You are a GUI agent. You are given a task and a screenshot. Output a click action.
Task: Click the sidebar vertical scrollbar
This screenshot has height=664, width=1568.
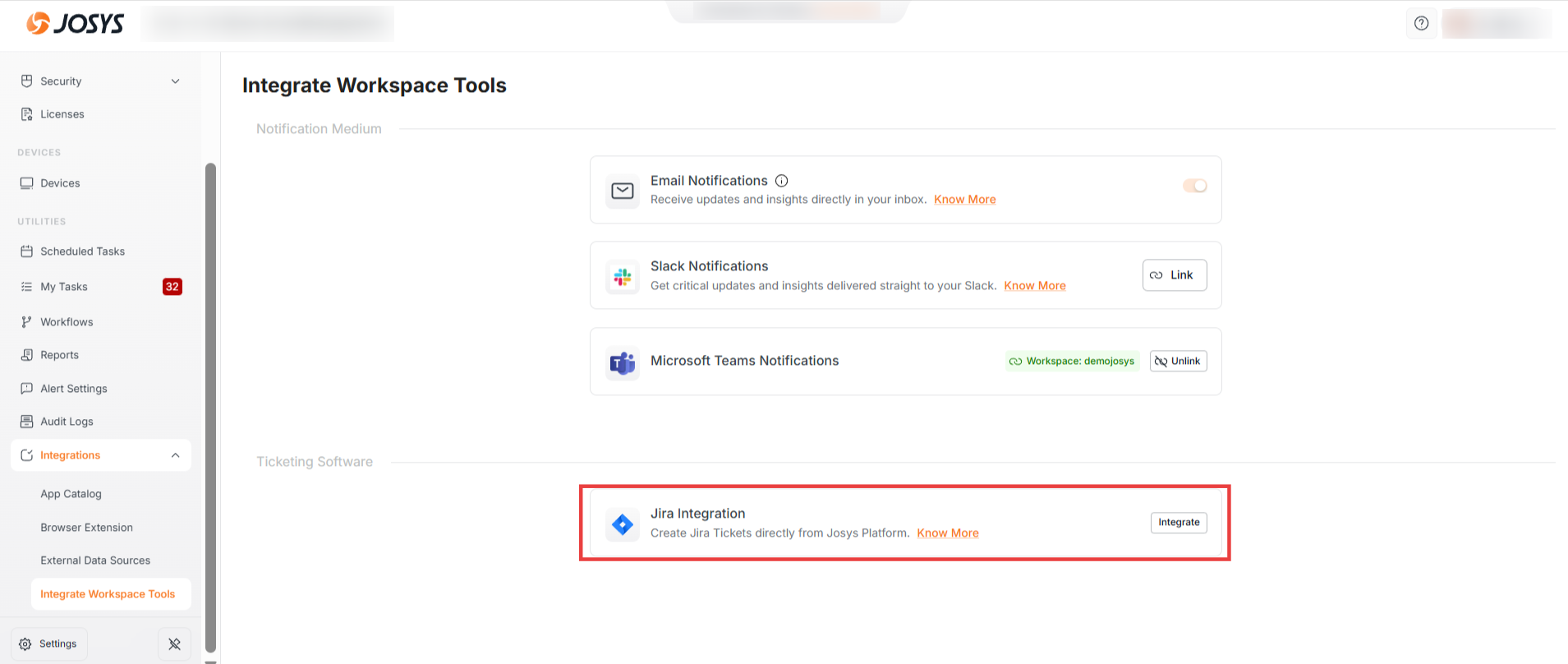pos(210,407)
